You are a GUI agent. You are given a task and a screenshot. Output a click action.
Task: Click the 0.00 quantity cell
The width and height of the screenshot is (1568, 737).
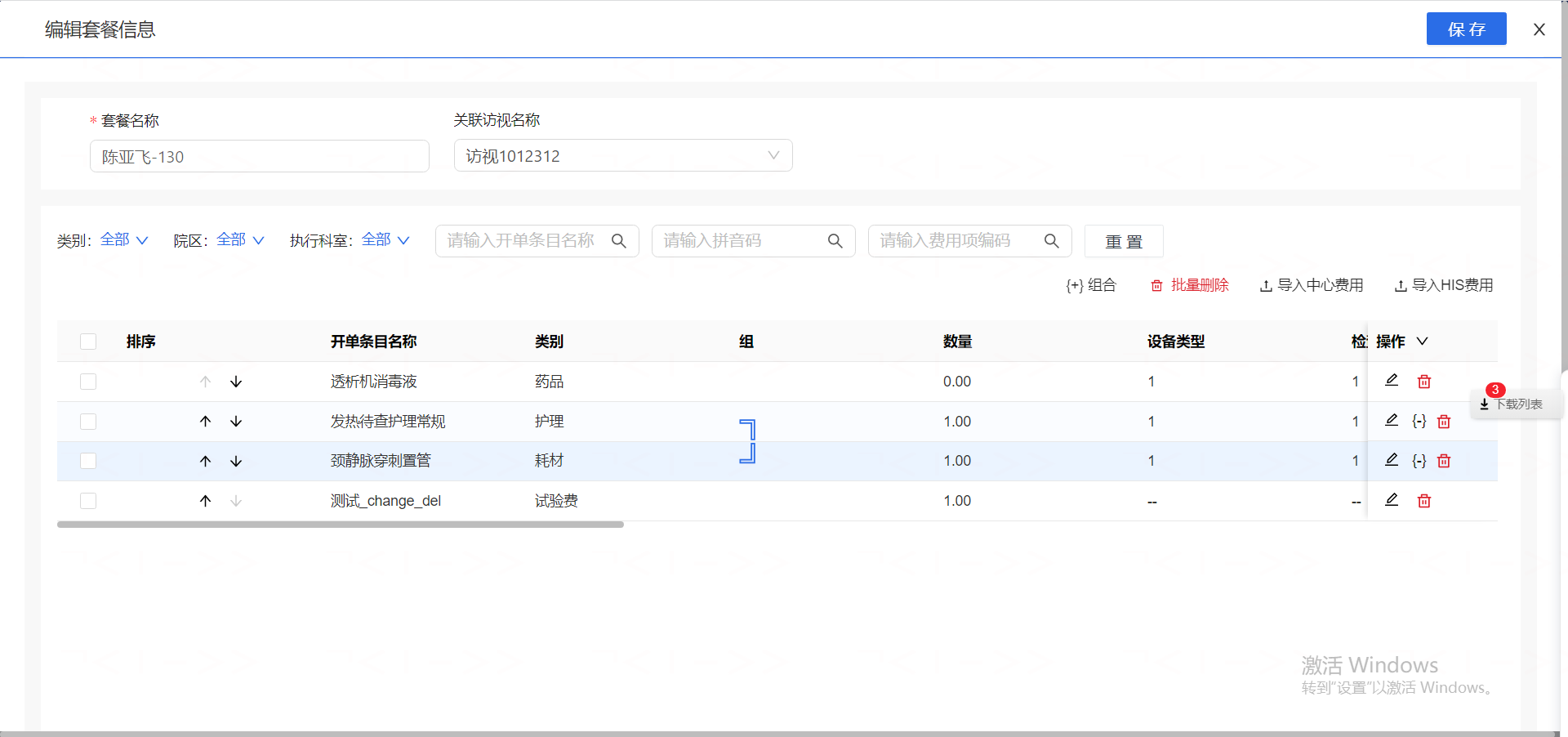[957, 382]
